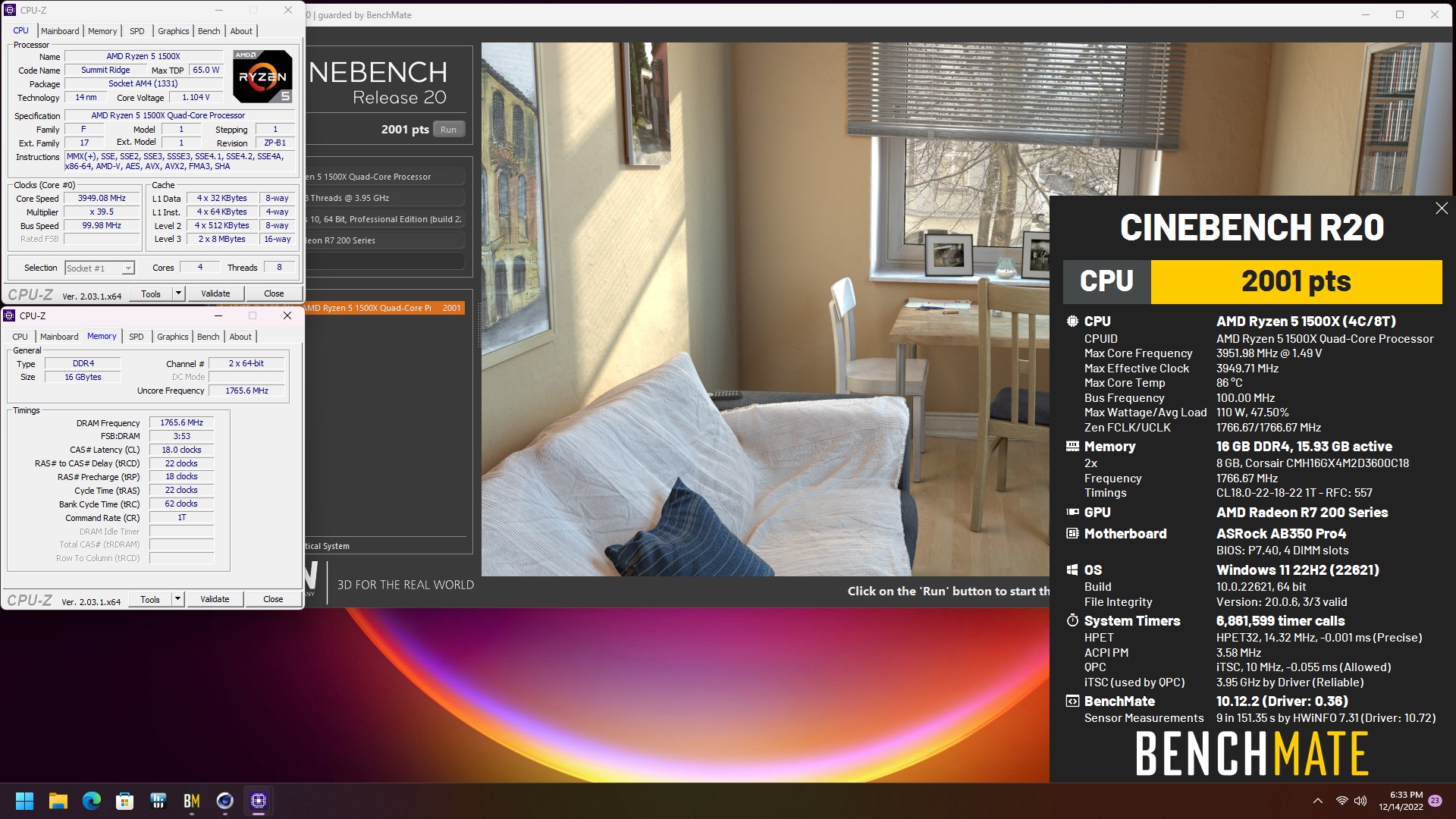The width and height of the screenshot is (1456, 819).
Task: Open the notification center badge
Action: pos(1435,801)
